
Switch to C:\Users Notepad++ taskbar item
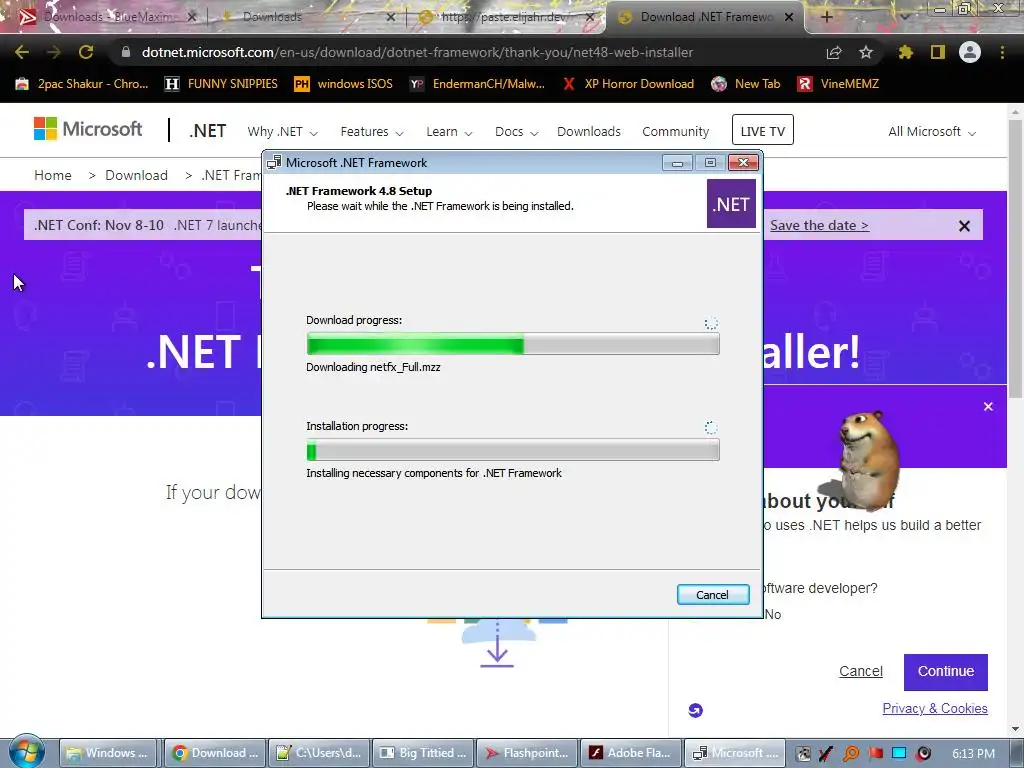click(319, 753)
